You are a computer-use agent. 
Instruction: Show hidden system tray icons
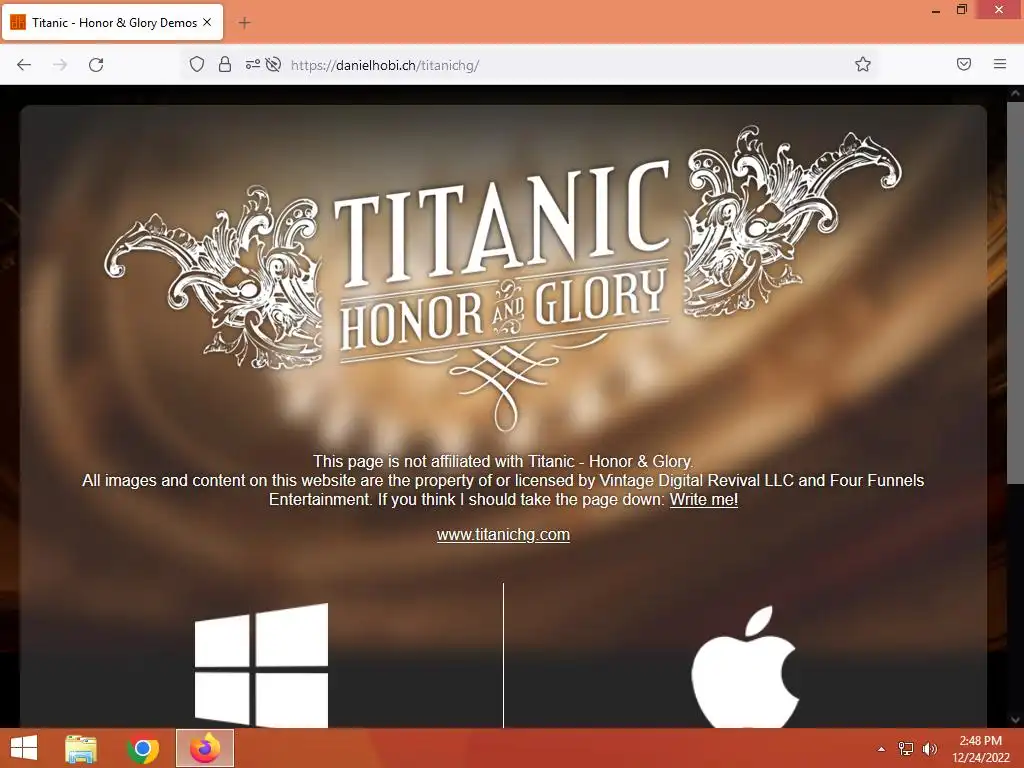pyautogui.click(x=881, y=748)
